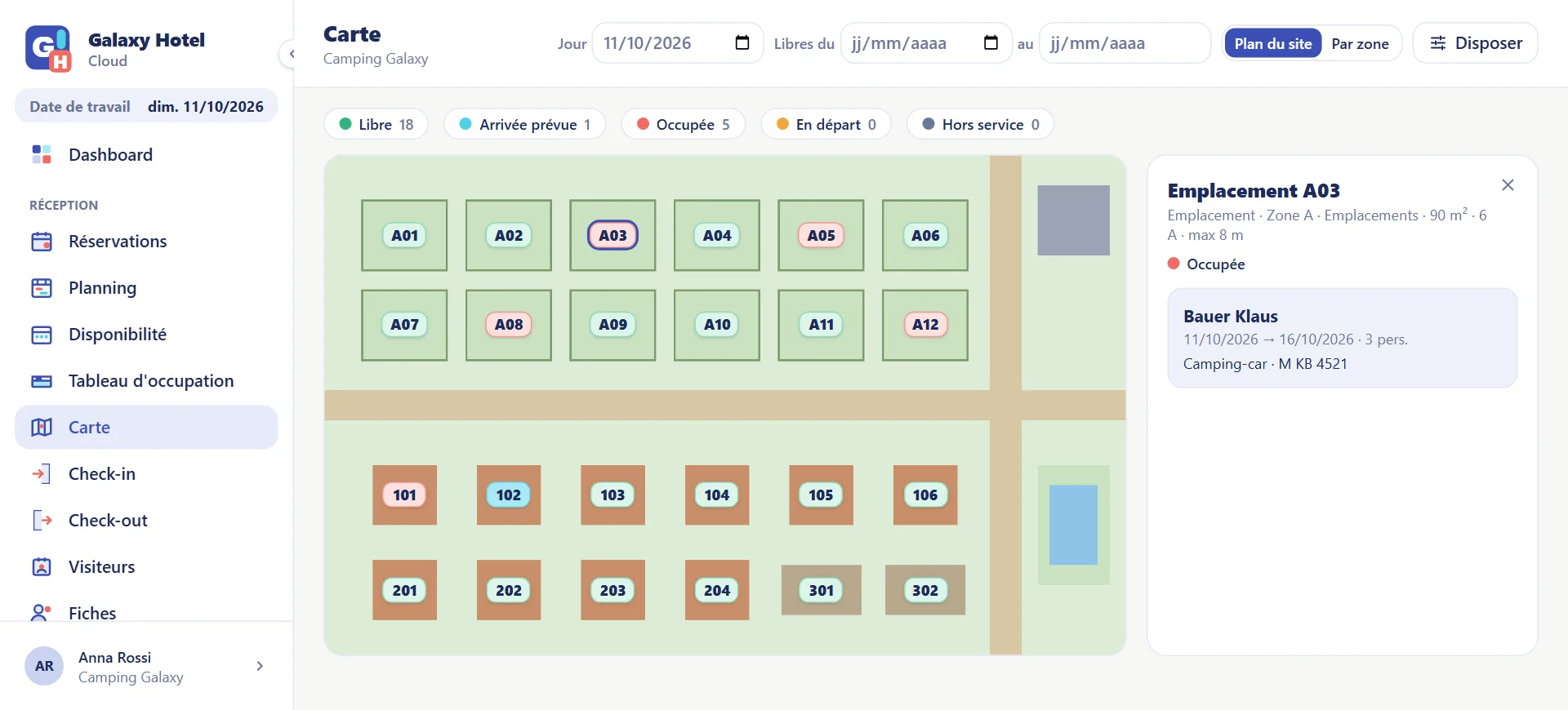Screen dimensions: 1568x710
Task: Filter by En départ status chip
Action: click(826, 124)
